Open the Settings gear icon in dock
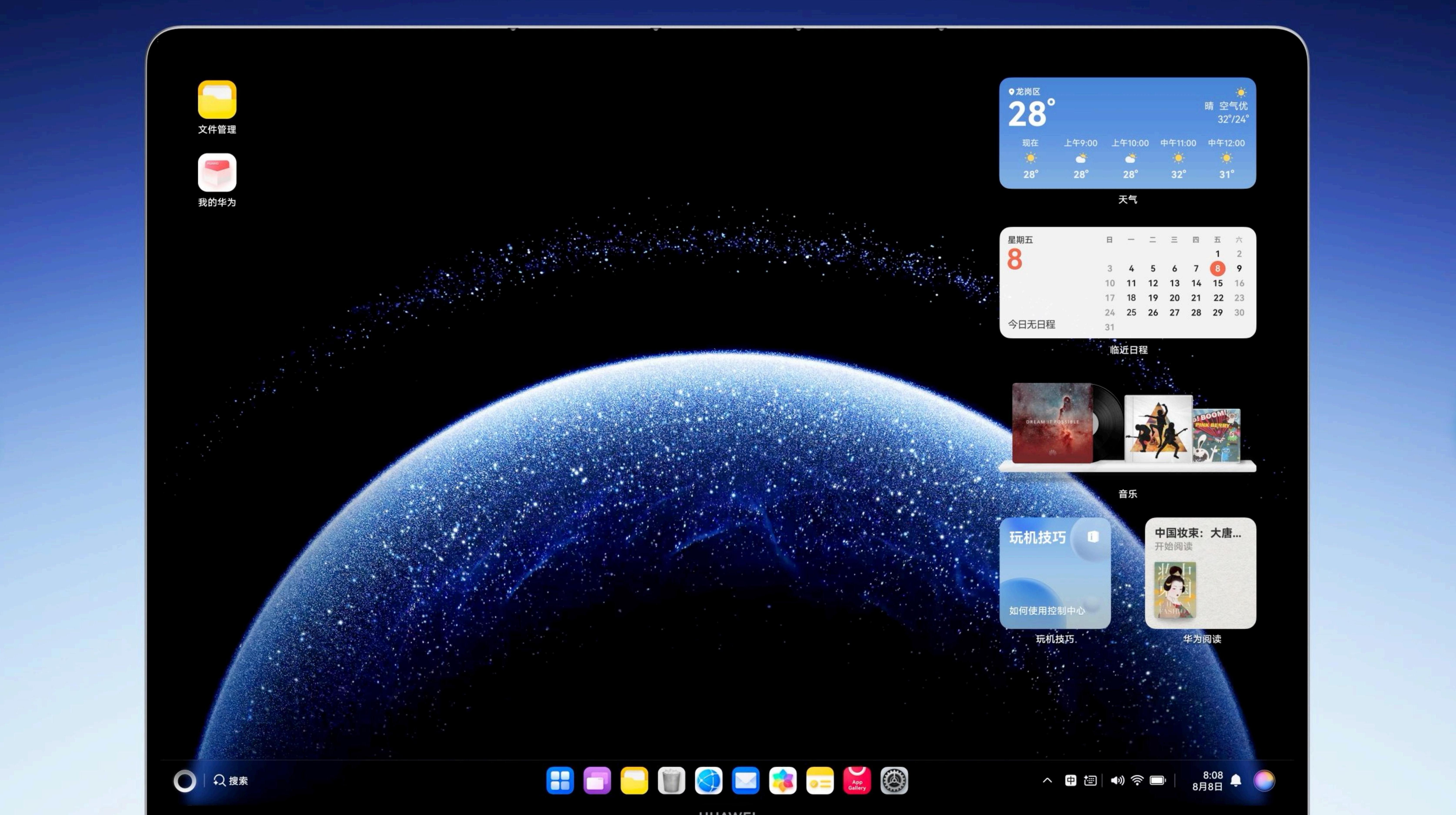1456x815 pixels. 894,780
